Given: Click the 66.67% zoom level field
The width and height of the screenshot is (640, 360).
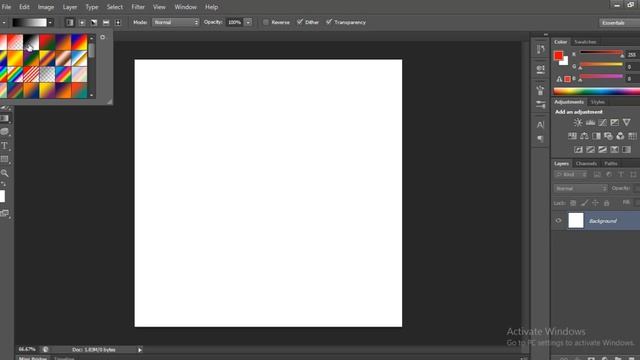Looking at the screenshot, I should tap(27, 350).
